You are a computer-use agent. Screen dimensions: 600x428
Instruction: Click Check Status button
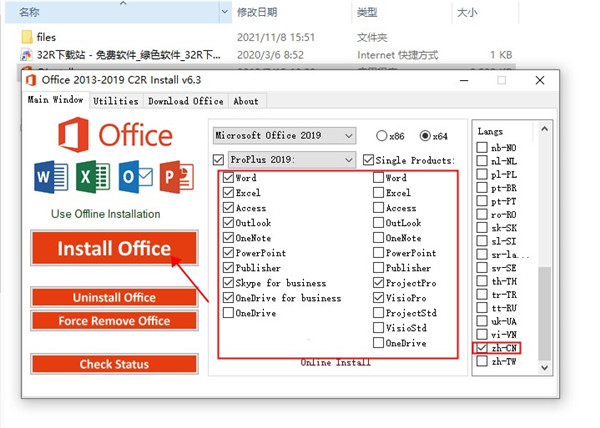(114, 364)
